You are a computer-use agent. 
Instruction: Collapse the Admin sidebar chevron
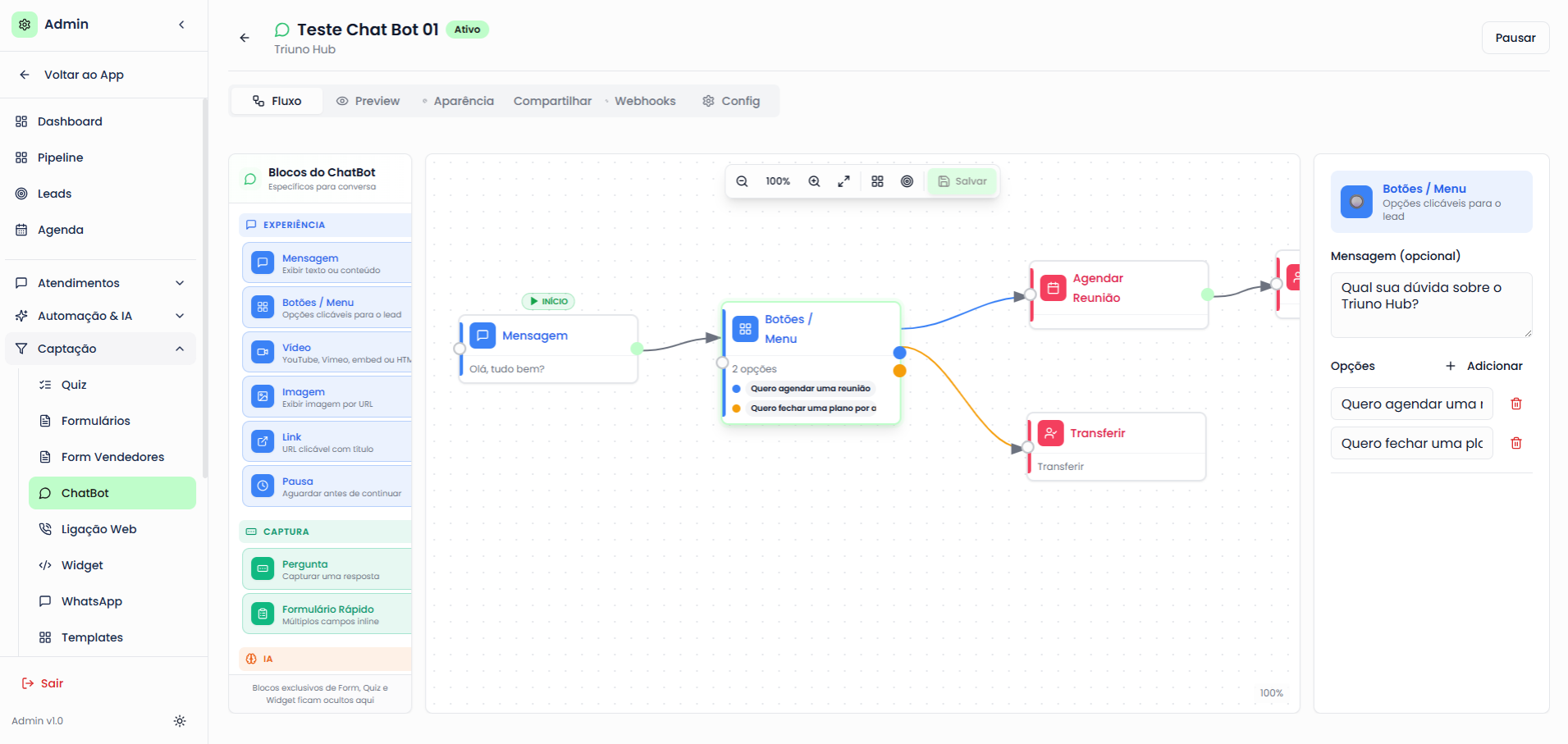pos(181,25)
